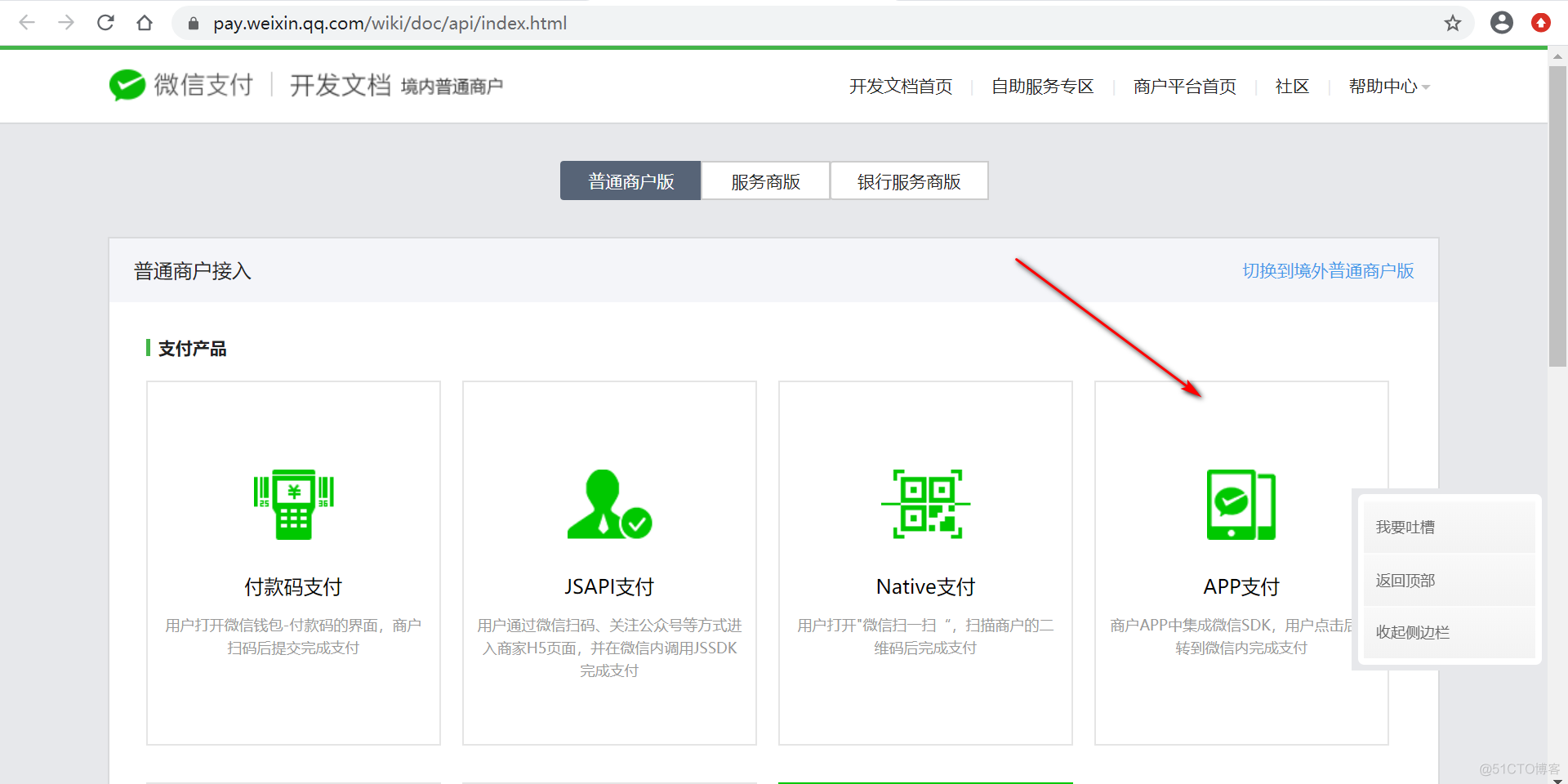
Task: Click the 普通商户接入 section heading
Action: [193, 270]
